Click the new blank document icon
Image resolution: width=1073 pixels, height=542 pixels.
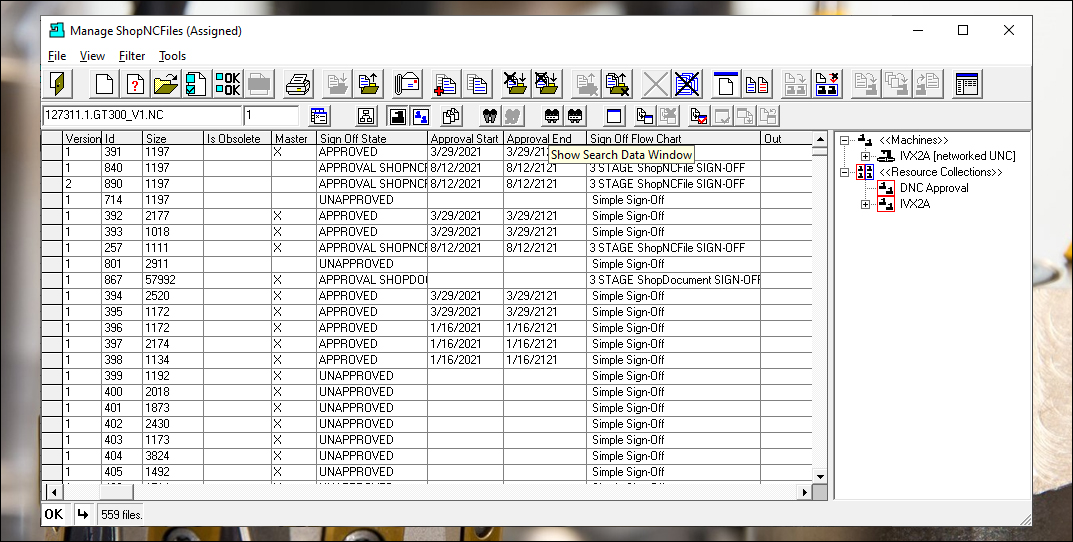[105, 84]
